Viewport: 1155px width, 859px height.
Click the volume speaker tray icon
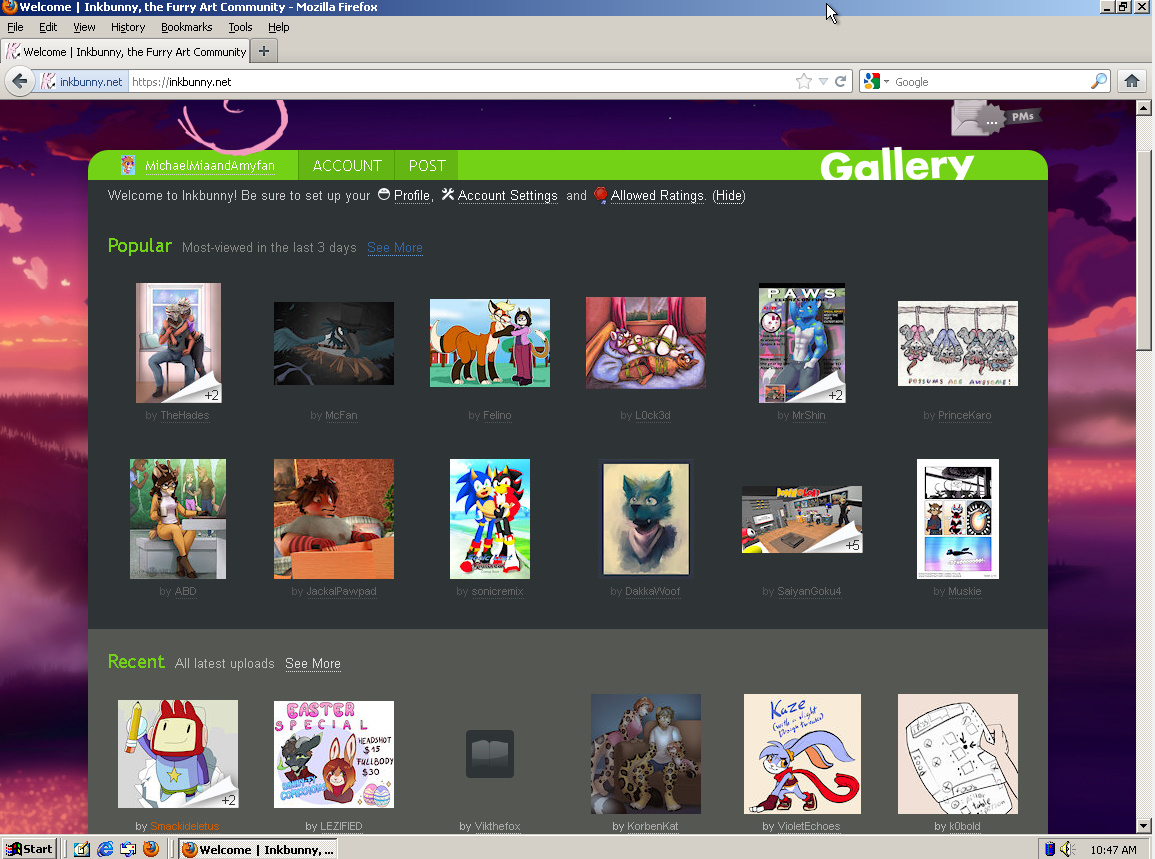point(1068,849)
